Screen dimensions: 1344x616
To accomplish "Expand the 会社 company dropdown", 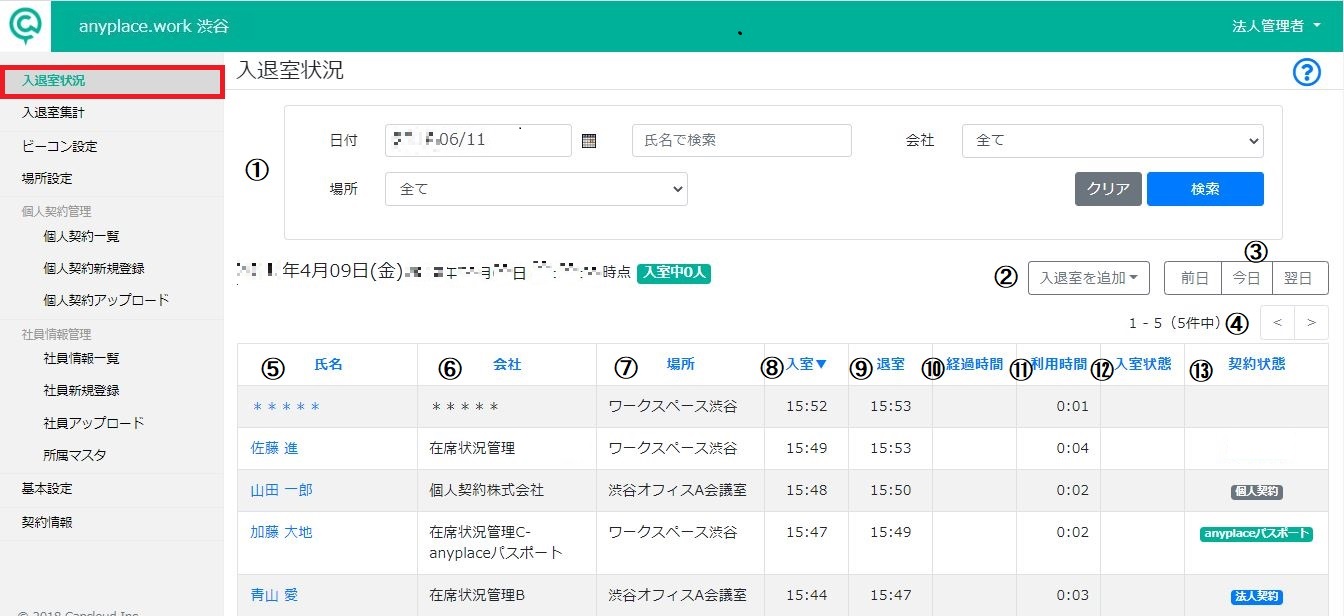I will click(x=1113, y=141).
